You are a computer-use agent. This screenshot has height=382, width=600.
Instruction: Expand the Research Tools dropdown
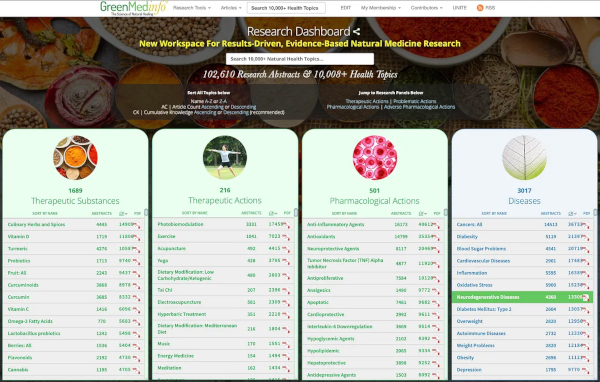[192, 8]
